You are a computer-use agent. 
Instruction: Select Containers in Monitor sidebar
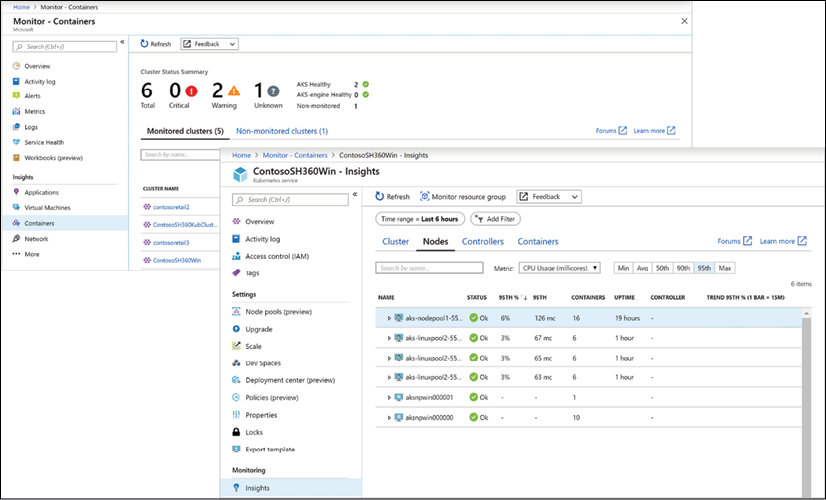click(x=64, y=223)
